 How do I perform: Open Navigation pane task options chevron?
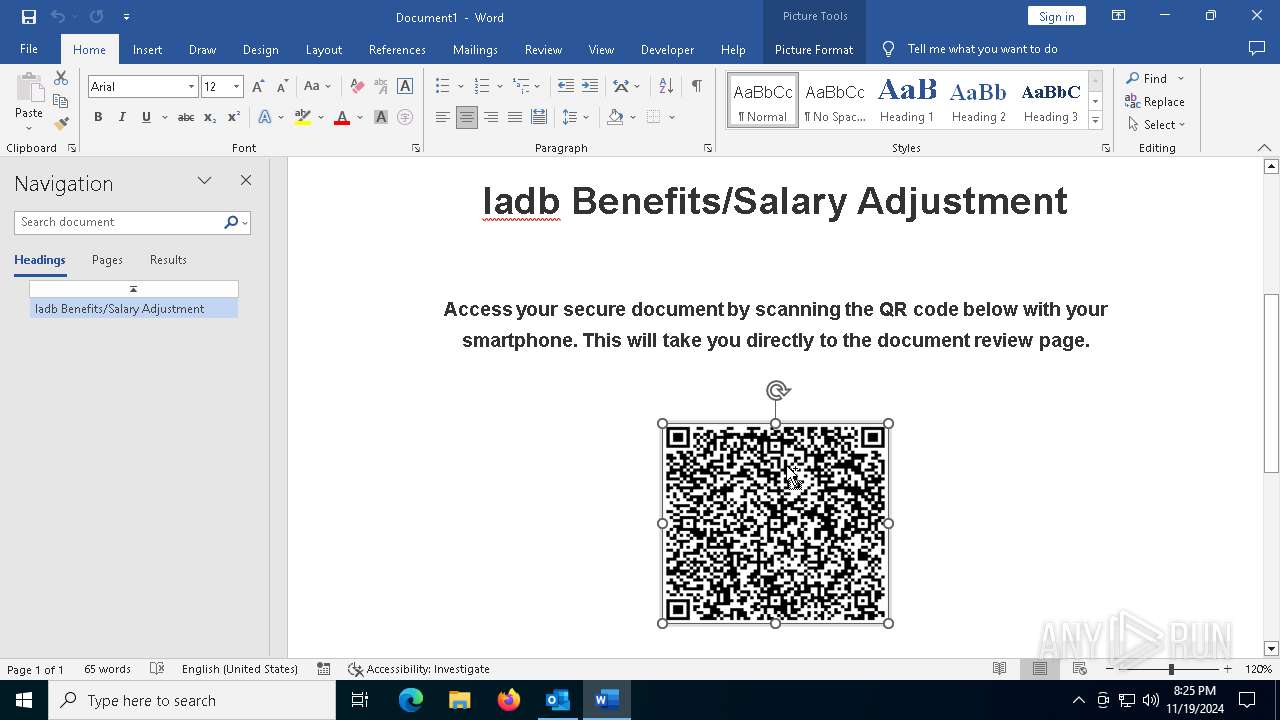click(204, 181)
